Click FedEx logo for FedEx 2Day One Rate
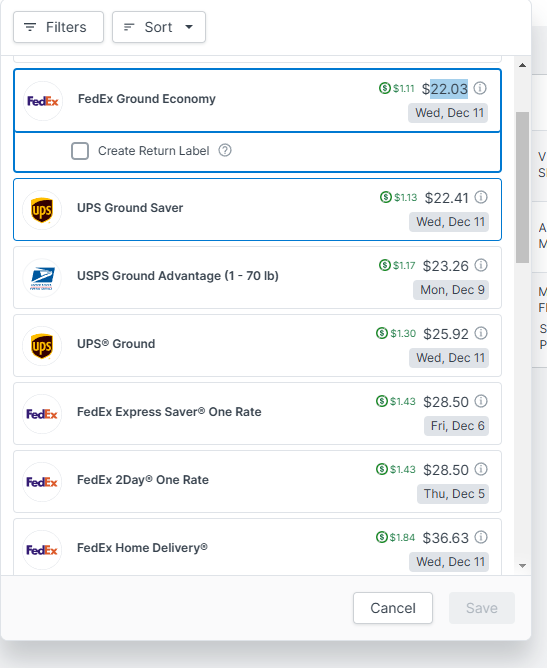547x668 pixels. pos(42,482)
